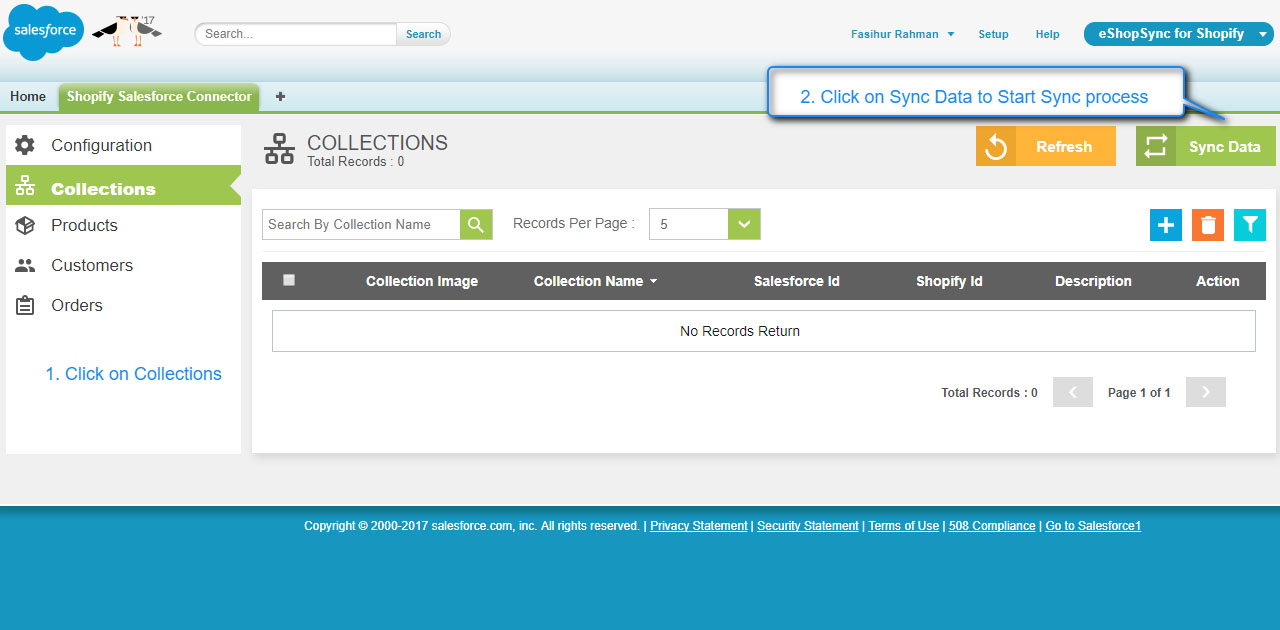Go to previous page arrow
This screenshot has height=630, width=1280.
[x=1073, y=392]
